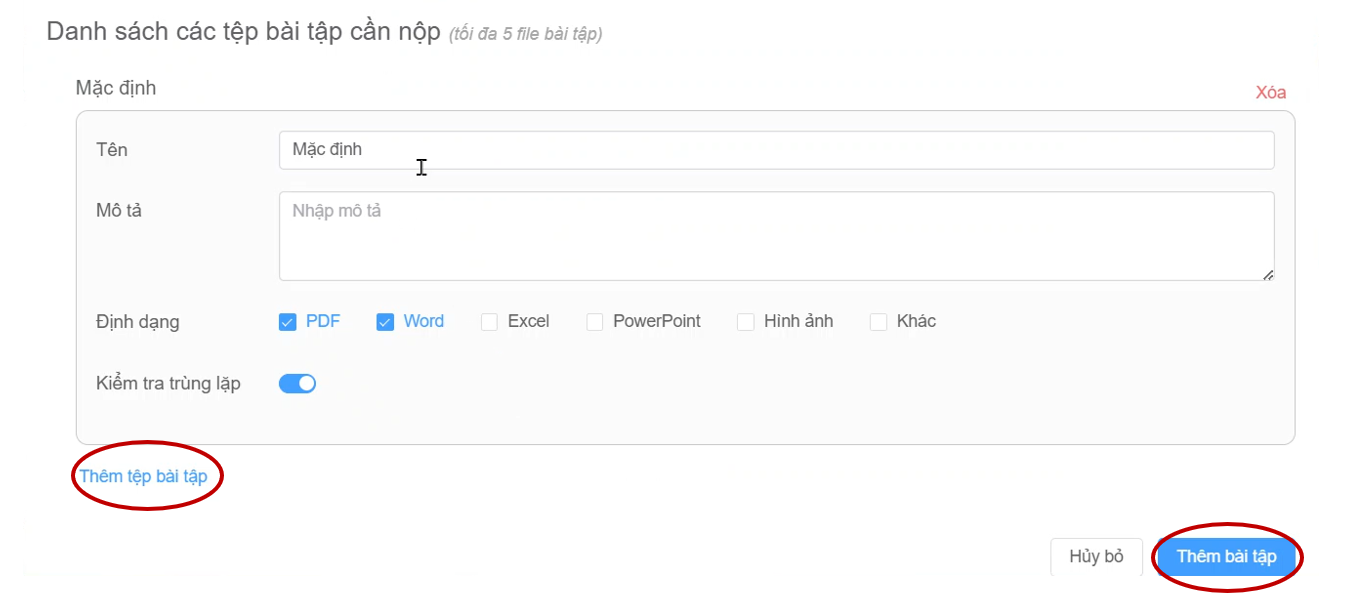Click the Mặc định section title
This screenshot has width=1365, height=605.
click(116, 88)
